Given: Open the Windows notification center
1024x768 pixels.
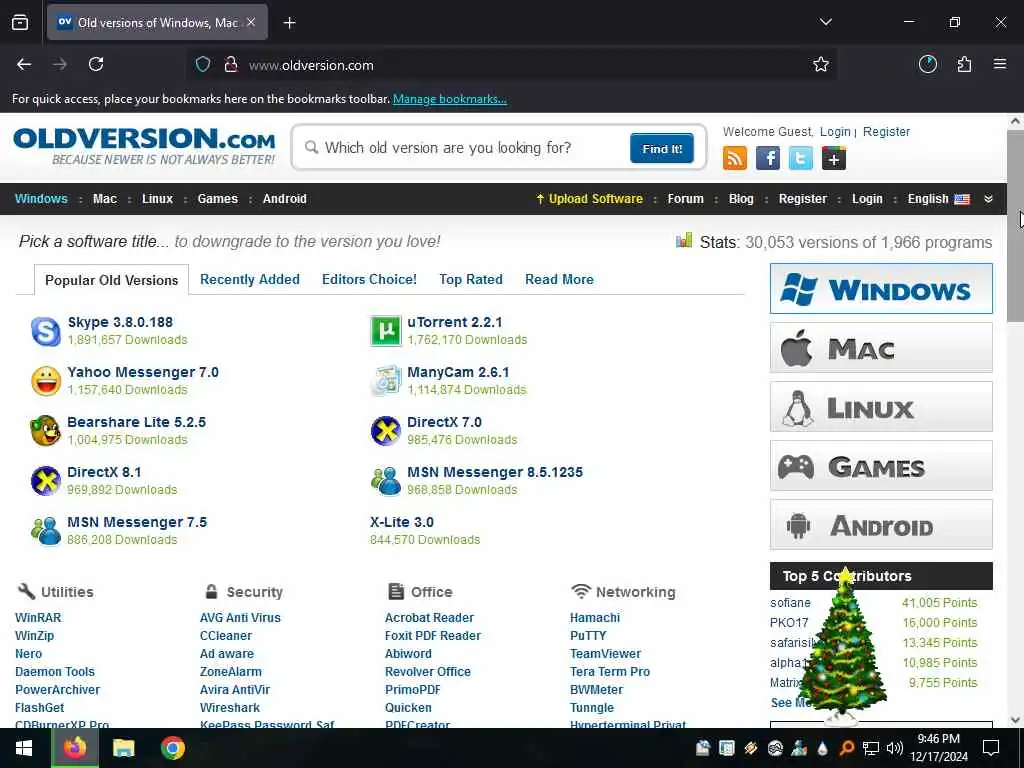Looking at the screenshot, I should [991, 748].
